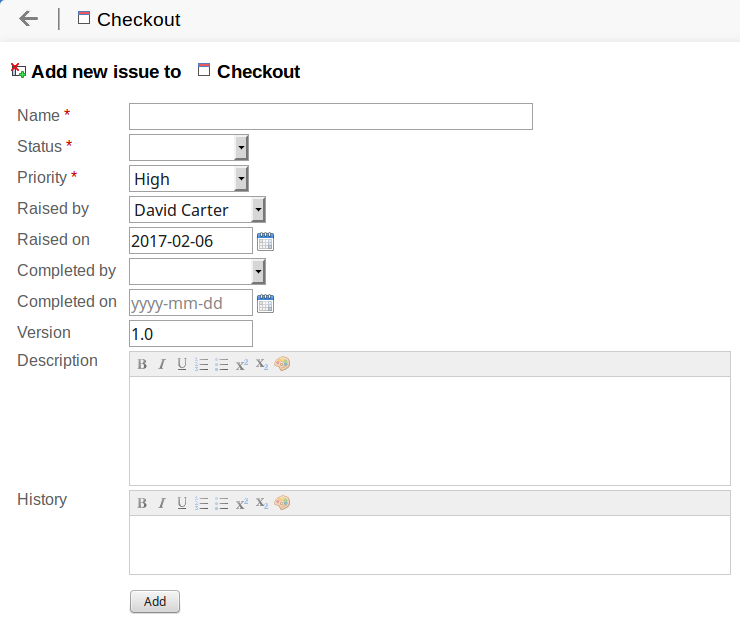The height and width of the screenshot is (622, 740).
Task: Focus the Name text field
Action: [x=330, y=117]
